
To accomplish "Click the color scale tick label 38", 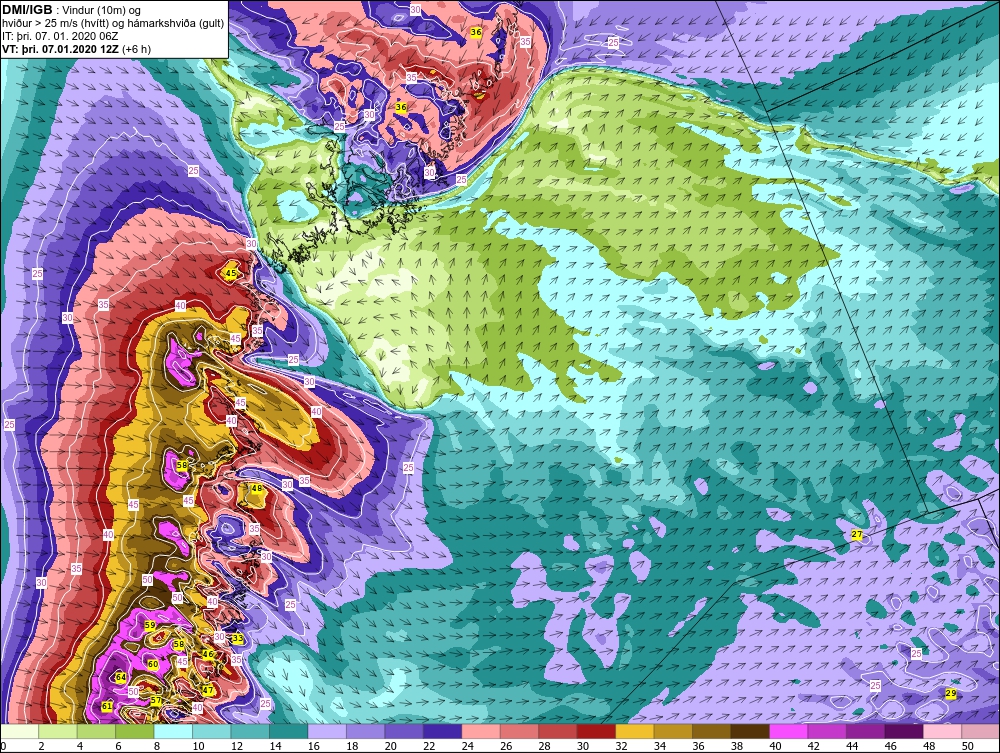I will point(737,747).
